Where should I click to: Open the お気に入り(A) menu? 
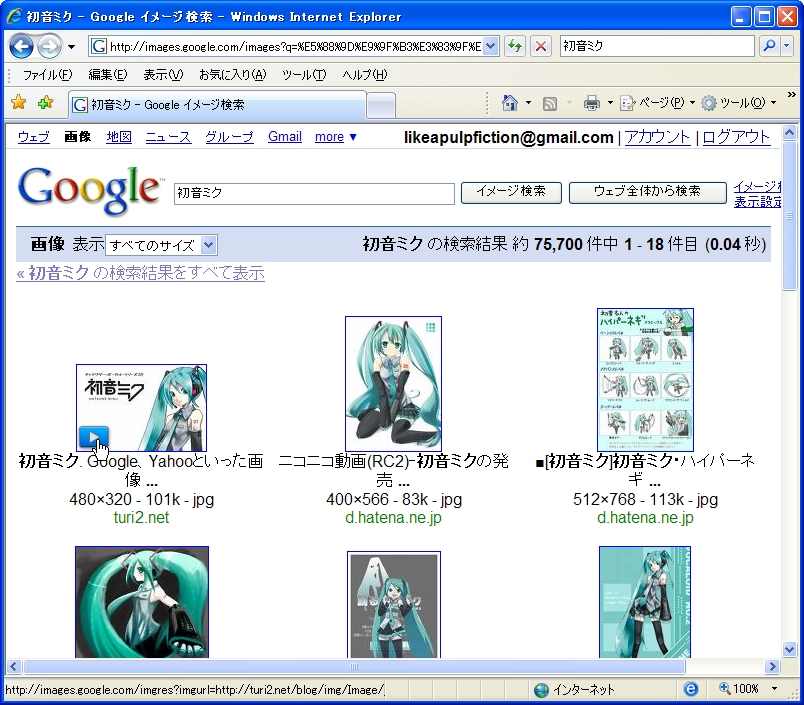click(x=232, y=75)
